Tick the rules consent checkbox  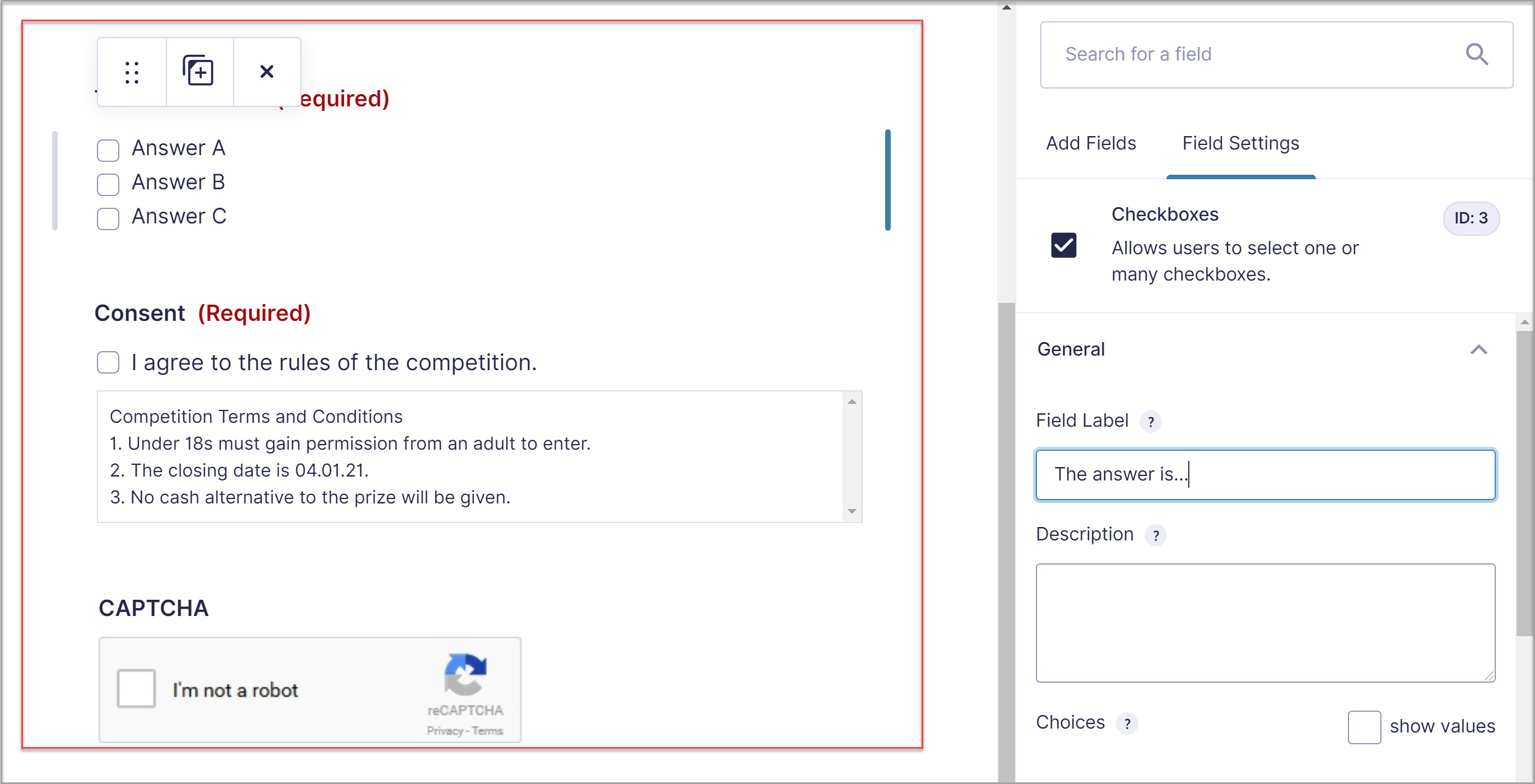click(x=108, y=362)
